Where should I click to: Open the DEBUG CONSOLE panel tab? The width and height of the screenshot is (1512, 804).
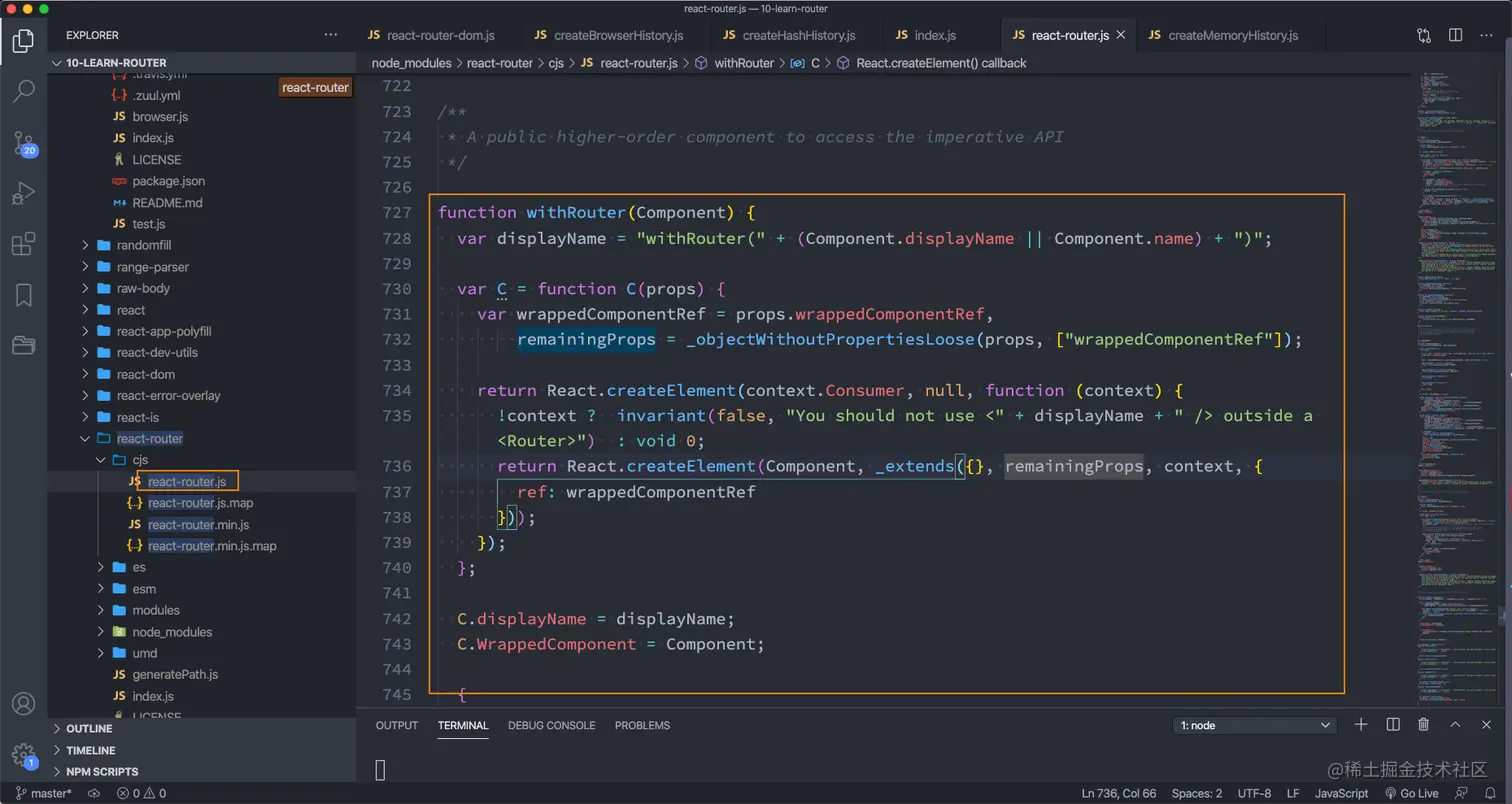(x=551, y=725)
